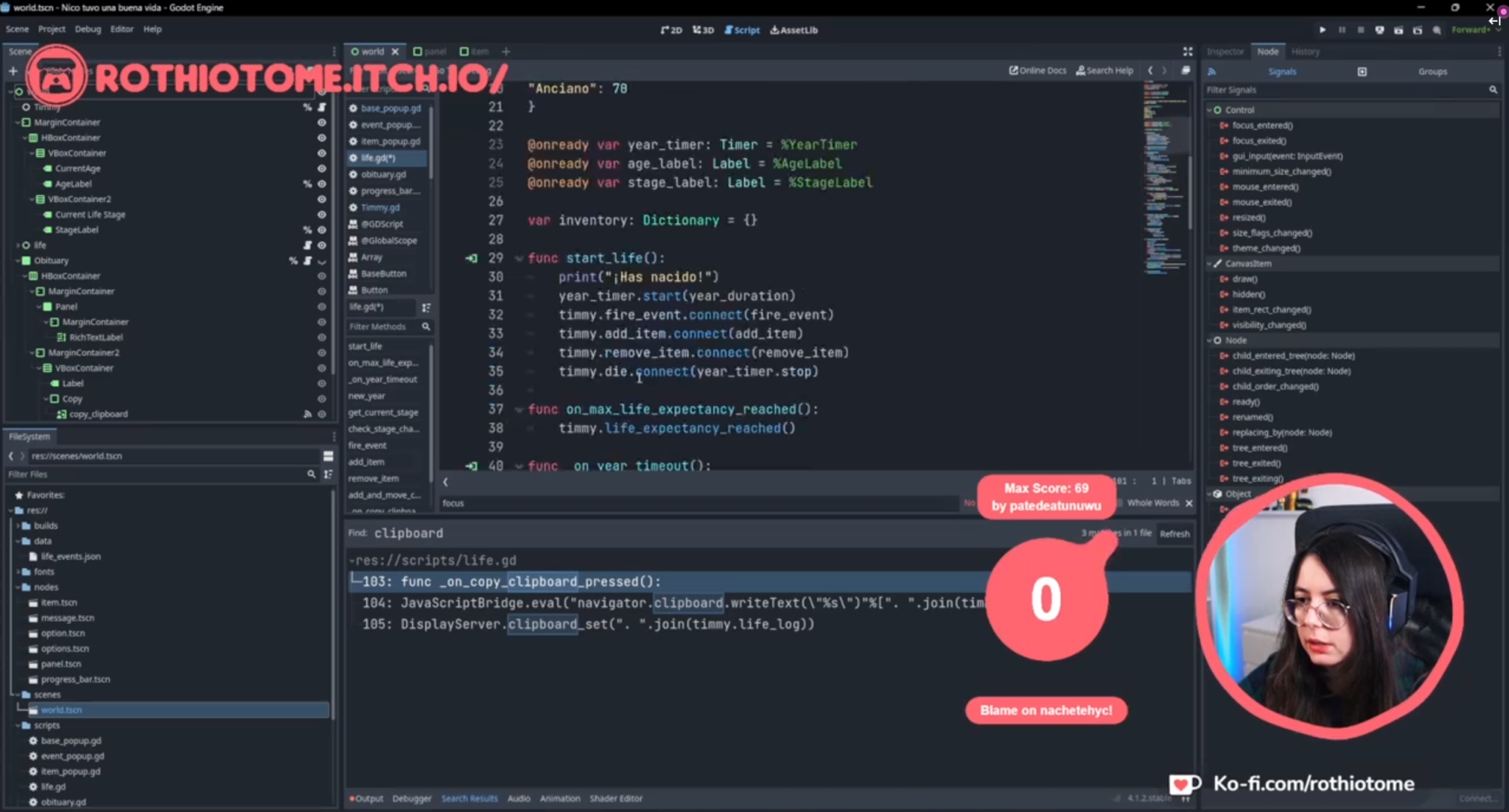Open the Output bottom panel

point(366,799)
